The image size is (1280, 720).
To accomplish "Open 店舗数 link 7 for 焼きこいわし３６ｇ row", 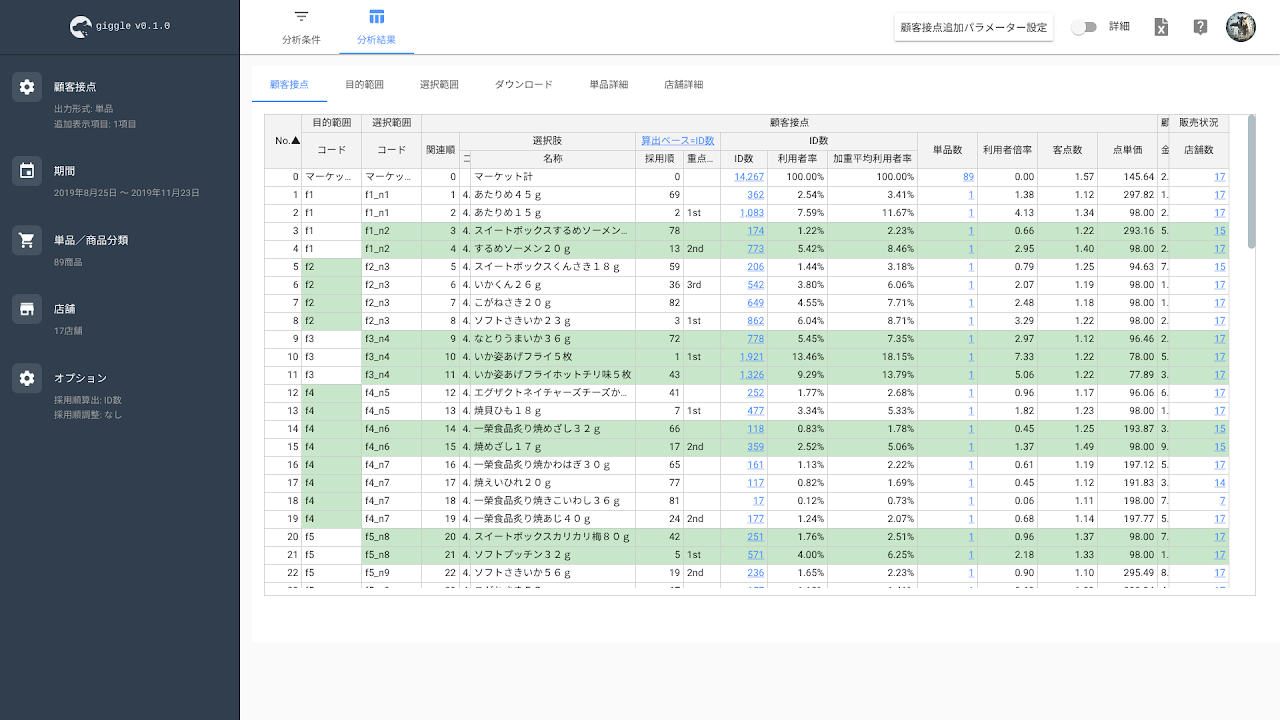I will point(1222,501).
